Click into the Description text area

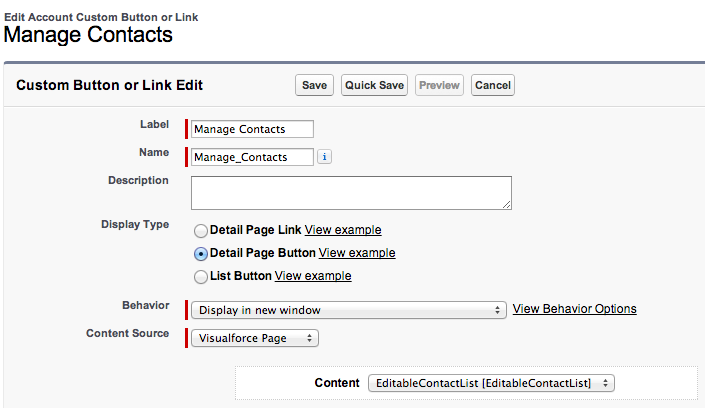[351, 193]
